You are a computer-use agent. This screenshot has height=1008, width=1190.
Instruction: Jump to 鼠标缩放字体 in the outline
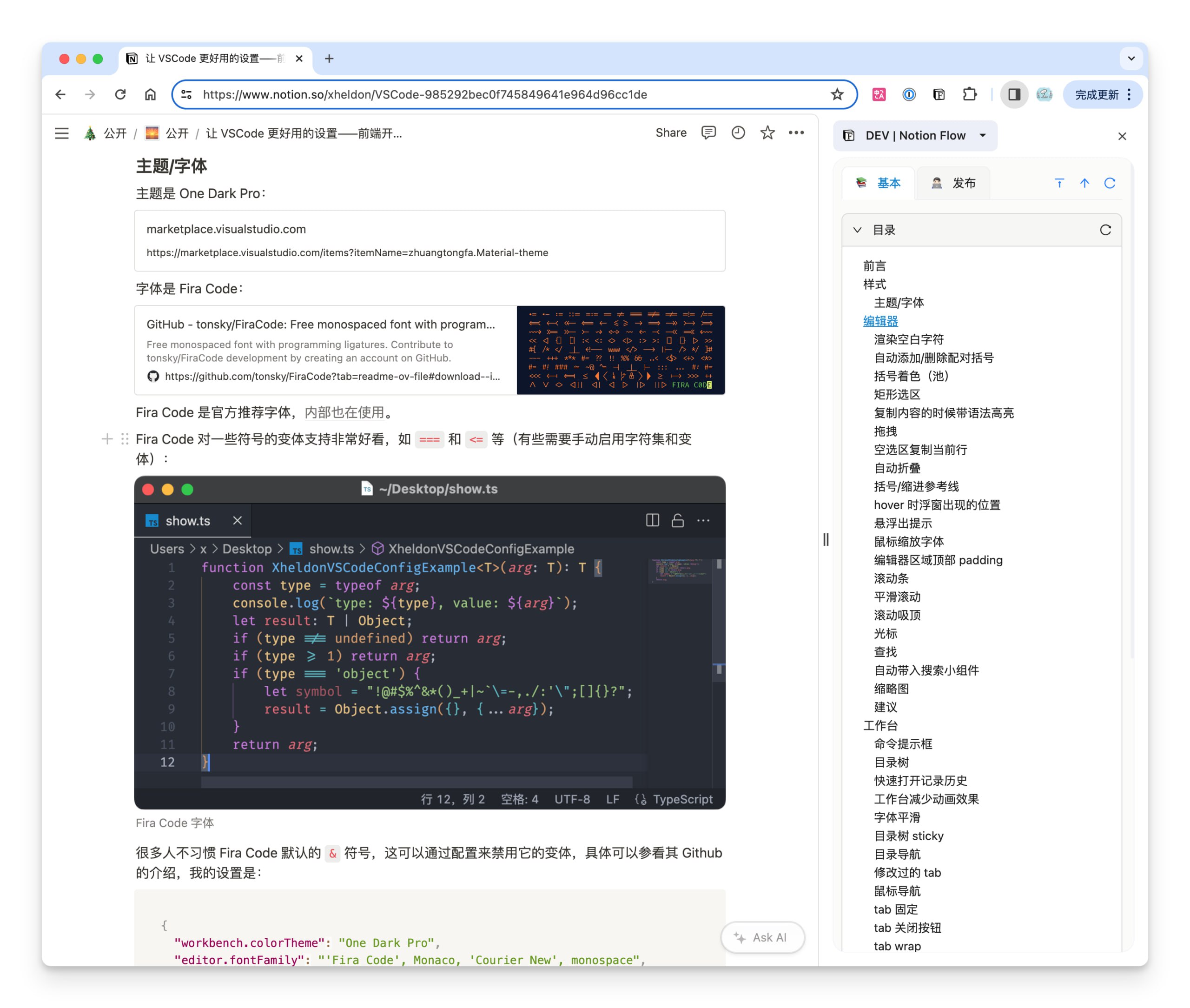click(x=908, y=542)
